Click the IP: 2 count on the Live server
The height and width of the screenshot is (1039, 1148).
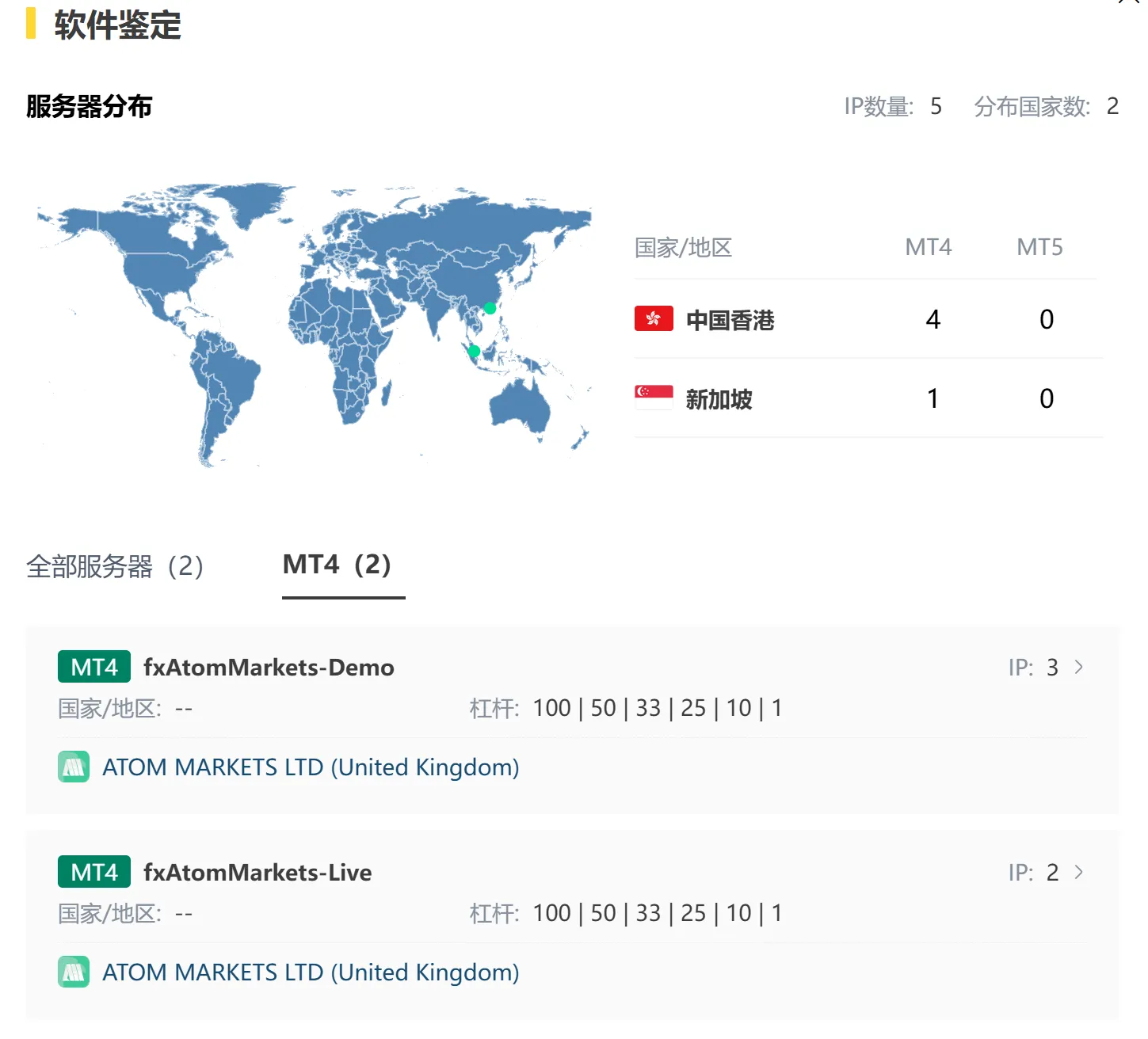click(x=1033, y=872)
